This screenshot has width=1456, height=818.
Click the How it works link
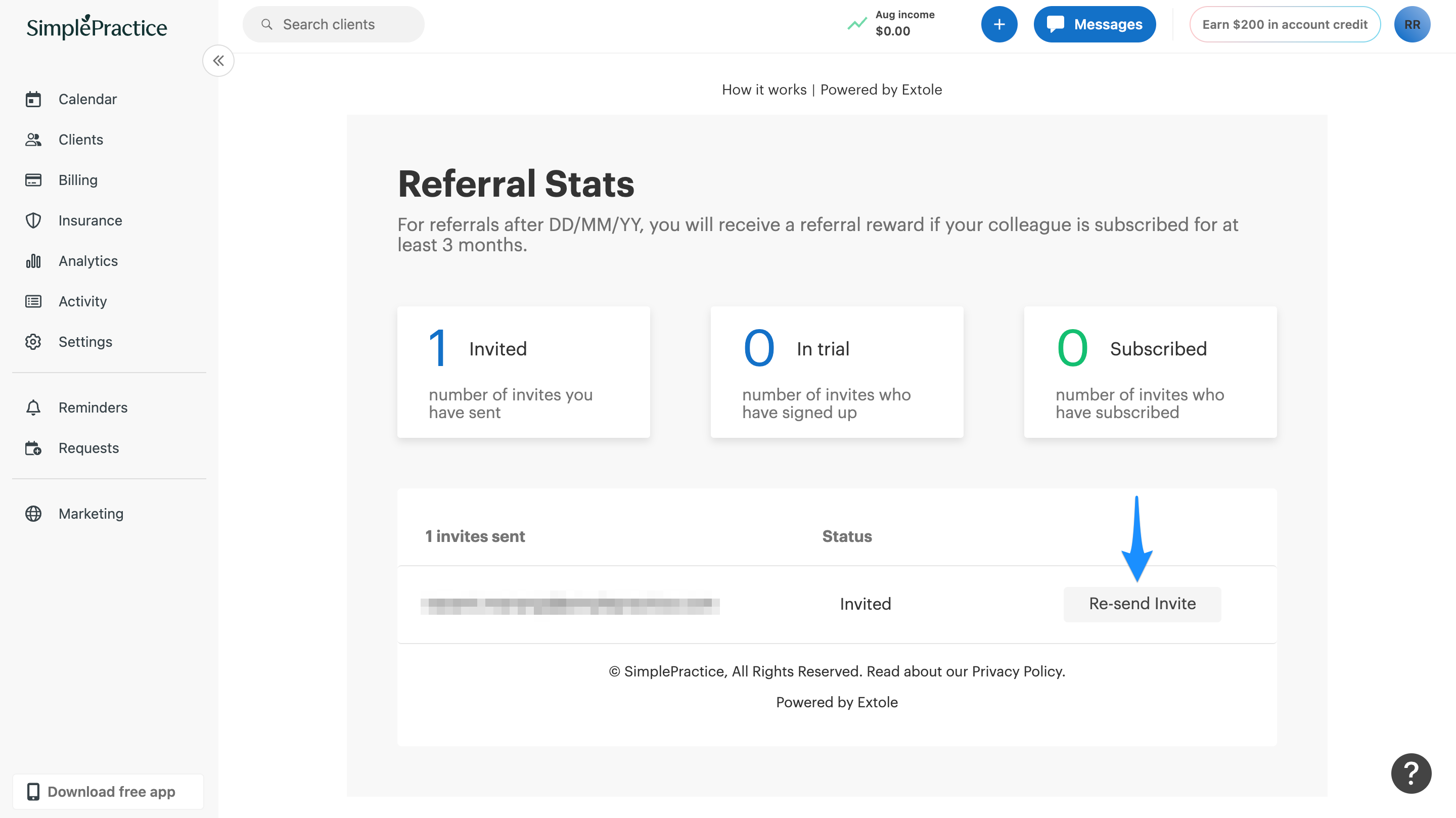point(764,89)
